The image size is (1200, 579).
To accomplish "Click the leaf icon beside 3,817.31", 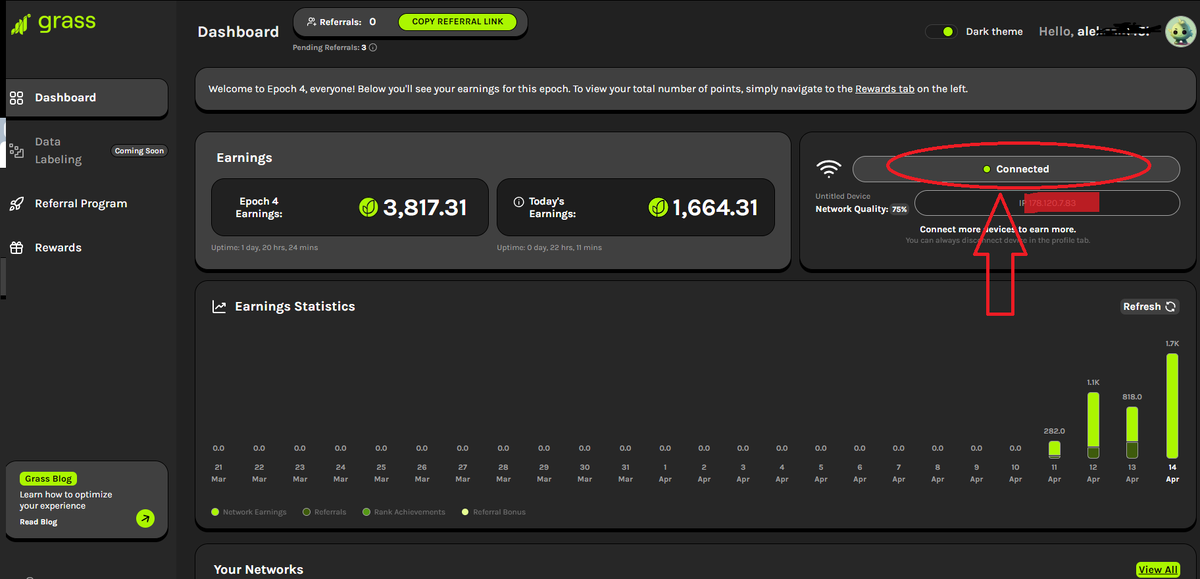I will [x=368, y=207].
